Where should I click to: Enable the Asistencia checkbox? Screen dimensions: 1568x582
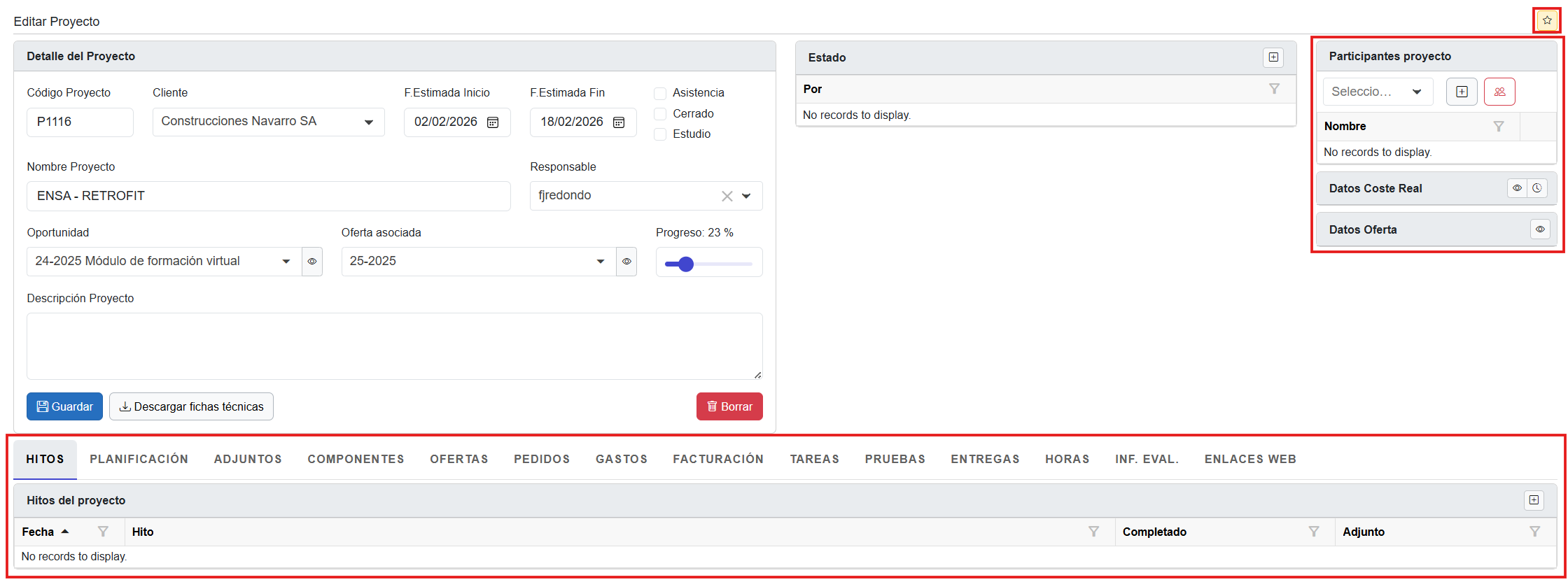click(x=660, y=93)
